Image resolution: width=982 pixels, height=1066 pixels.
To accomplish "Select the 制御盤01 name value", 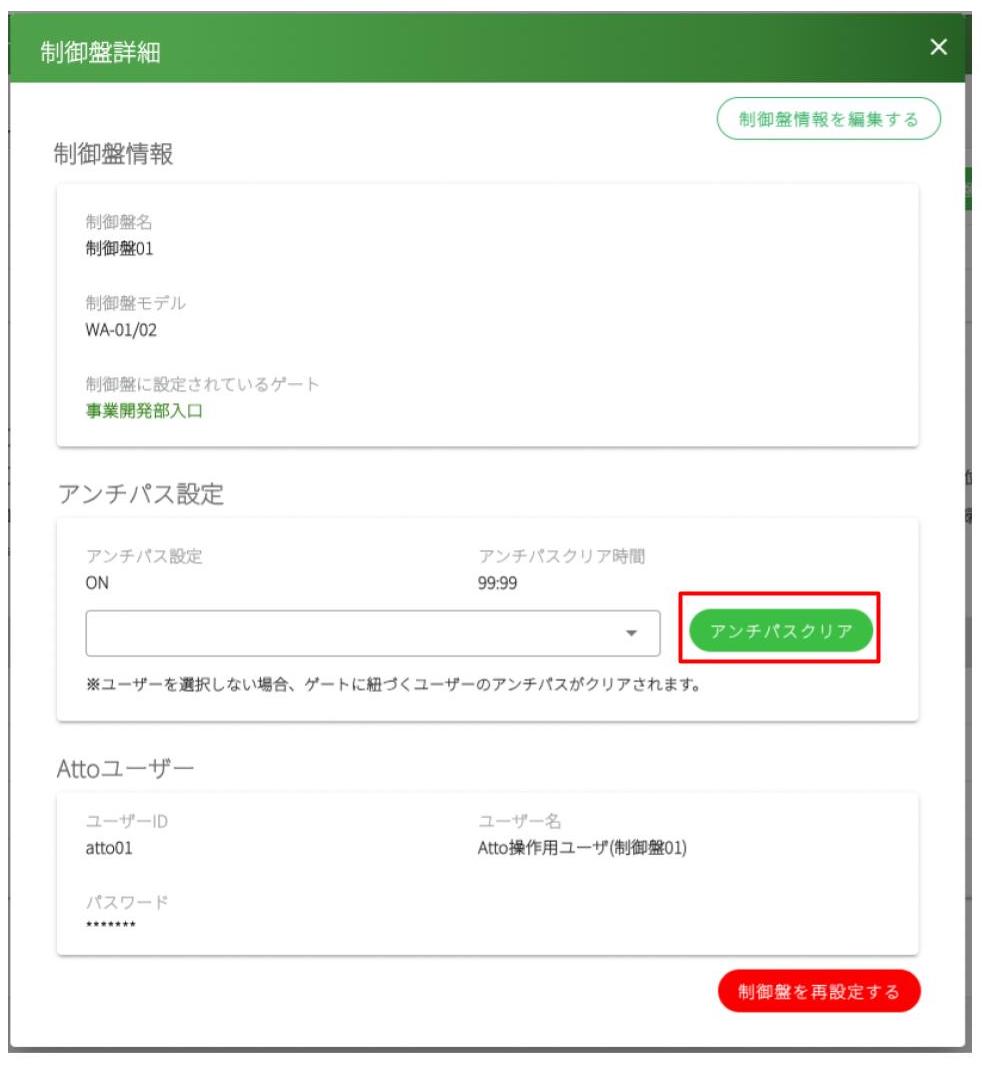I will tap(119, 249).
